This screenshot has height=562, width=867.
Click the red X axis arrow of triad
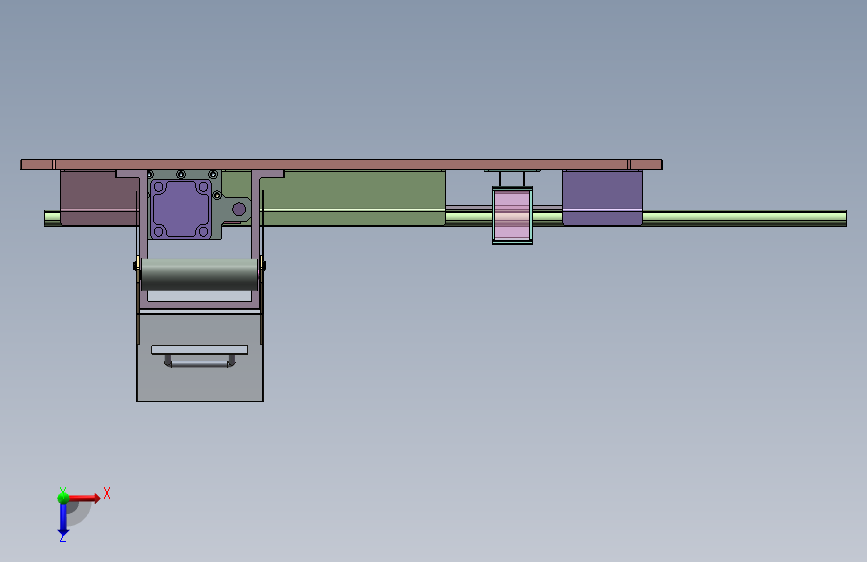tap(84, 498)
